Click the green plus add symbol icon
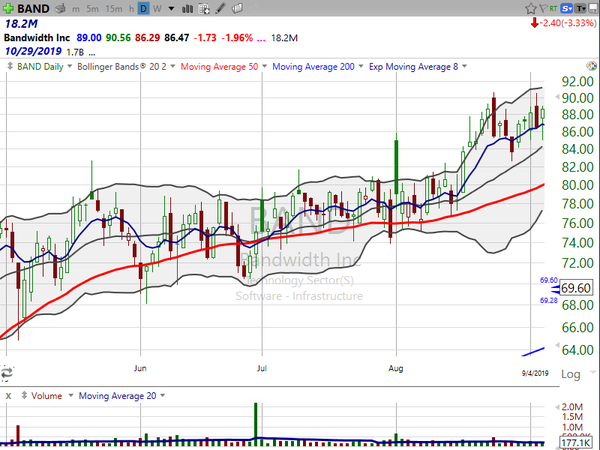The height and width of the screenshot is (450, 600). click(8, 7)
